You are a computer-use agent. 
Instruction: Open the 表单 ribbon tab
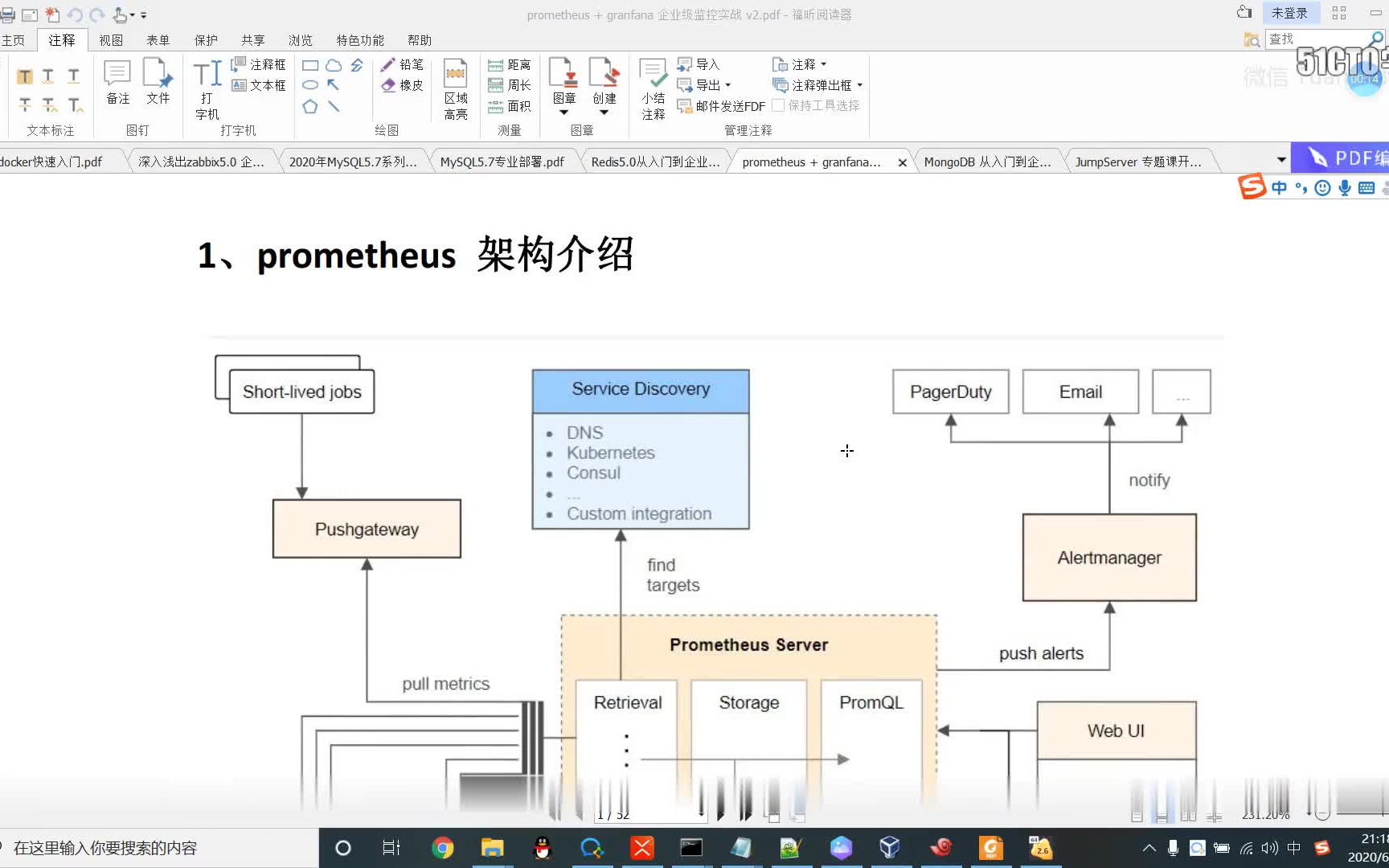[158, 40]
